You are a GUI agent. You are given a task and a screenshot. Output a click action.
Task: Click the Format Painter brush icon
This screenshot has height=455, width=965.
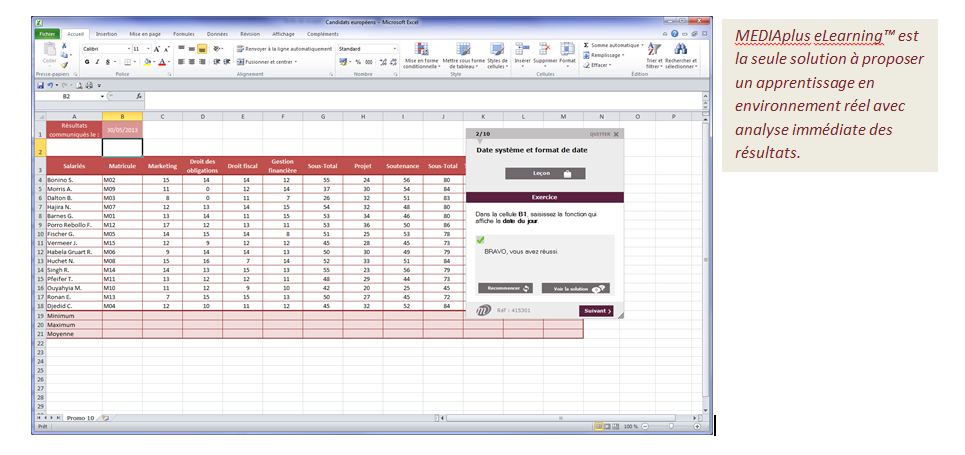click(64, 65)
